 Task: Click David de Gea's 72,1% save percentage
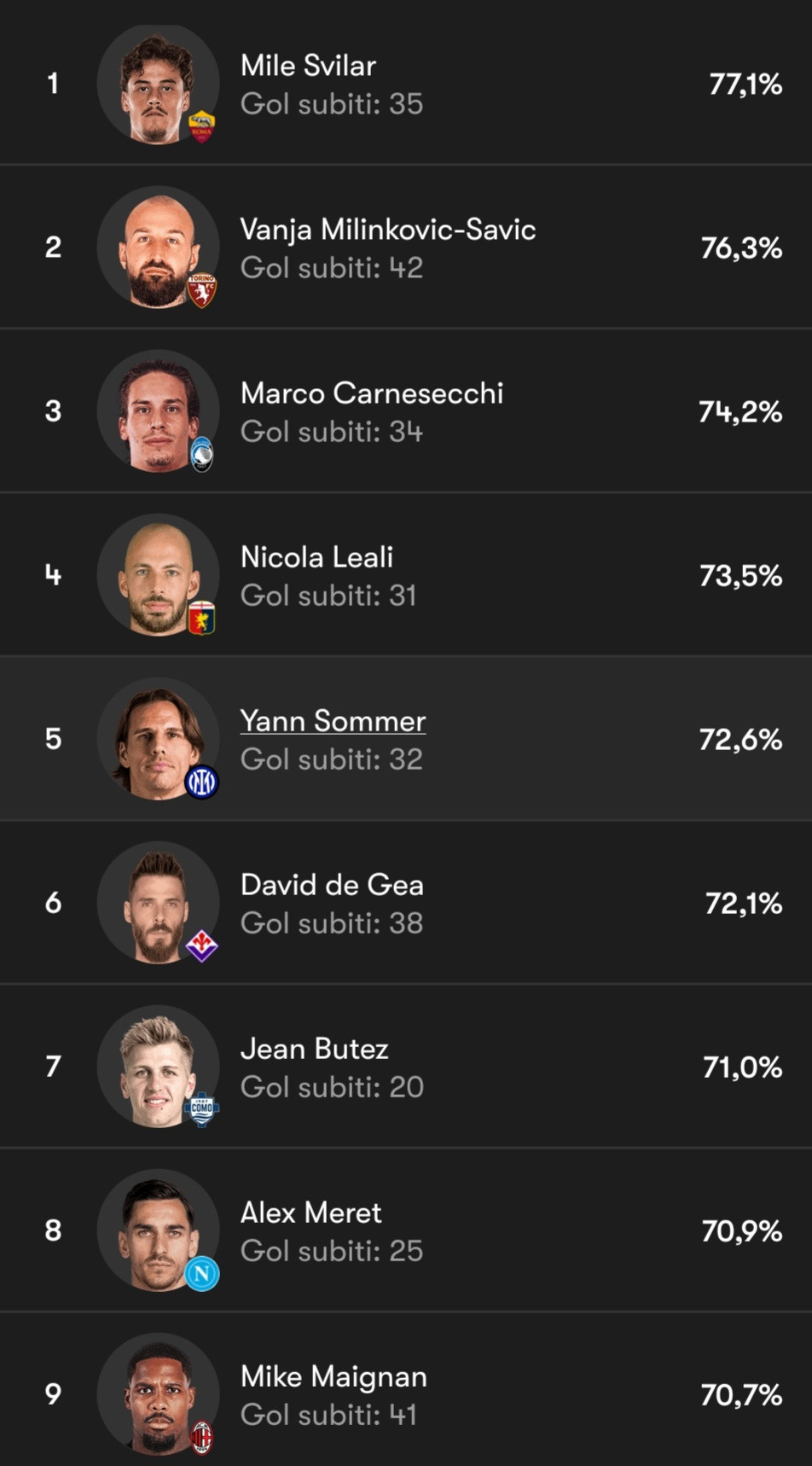tap(743, 904)
